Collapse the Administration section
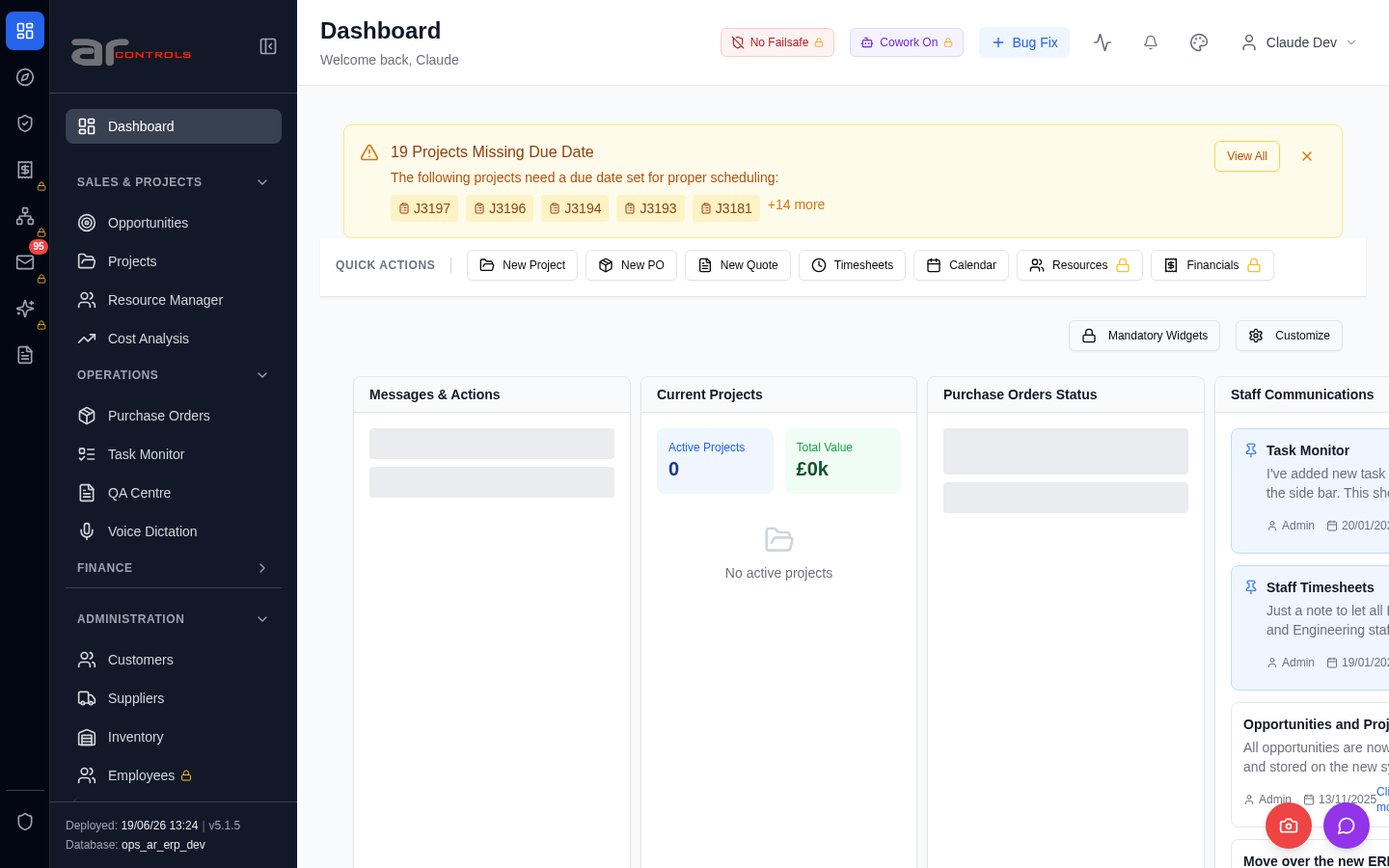The height and width of the screenshot is (868, 1389). [x=174, y=619]
